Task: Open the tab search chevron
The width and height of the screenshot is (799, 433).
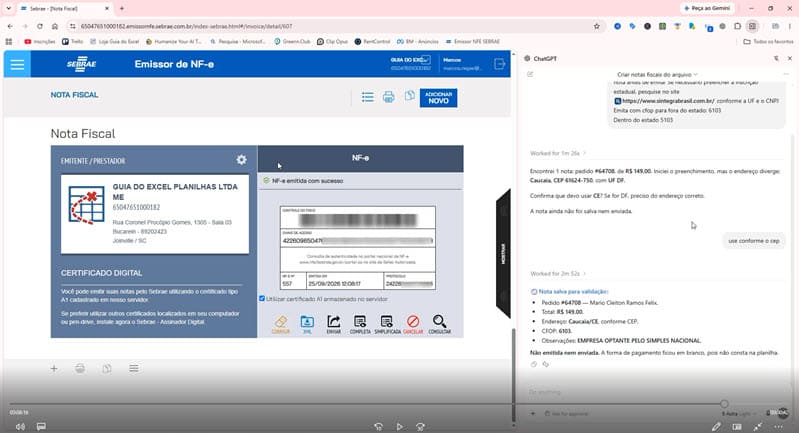Action: 9,9
